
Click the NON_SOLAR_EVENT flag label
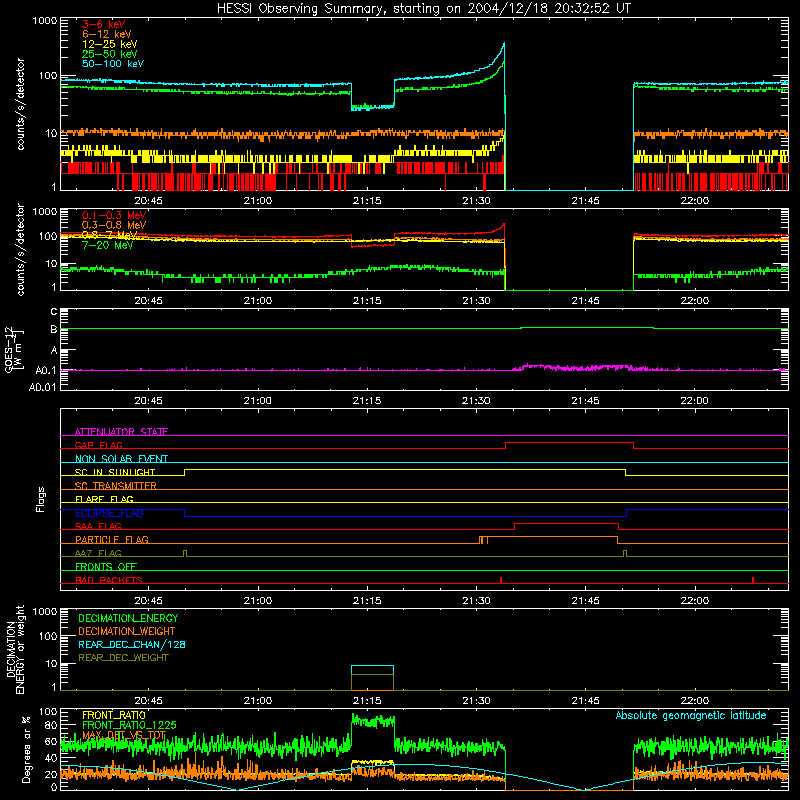click(121, 459)
